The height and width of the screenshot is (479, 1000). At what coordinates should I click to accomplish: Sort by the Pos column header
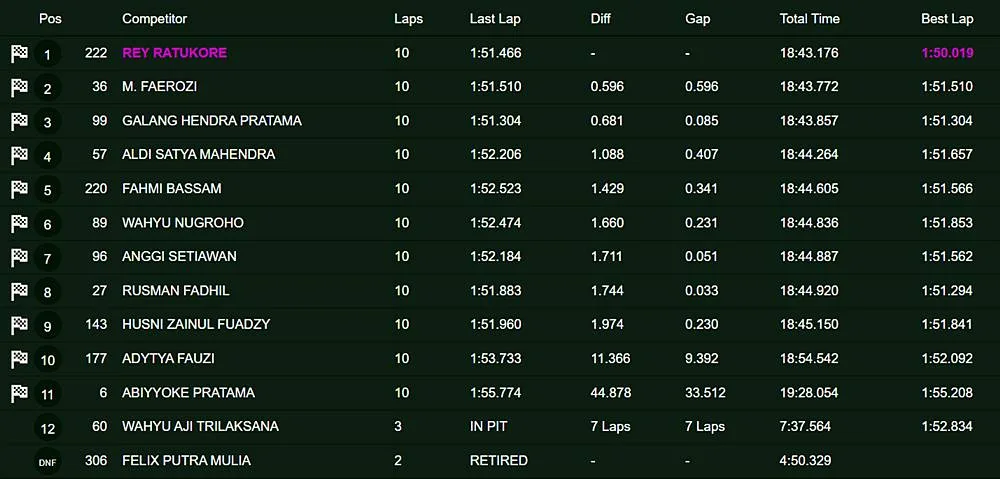pos(50,19)
